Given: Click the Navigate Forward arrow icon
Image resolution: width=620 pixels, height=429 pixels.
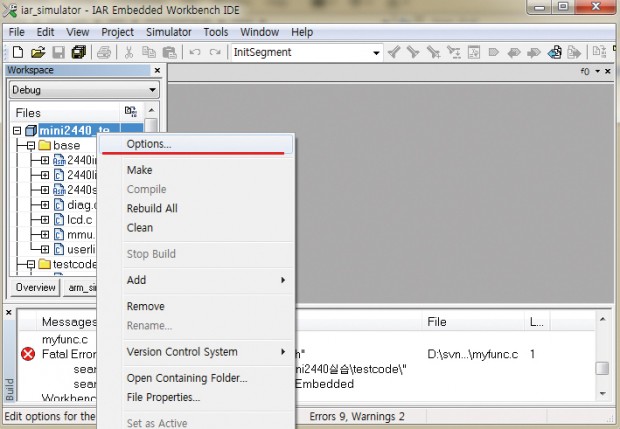Looking at the screenshot, I should 533,52.
